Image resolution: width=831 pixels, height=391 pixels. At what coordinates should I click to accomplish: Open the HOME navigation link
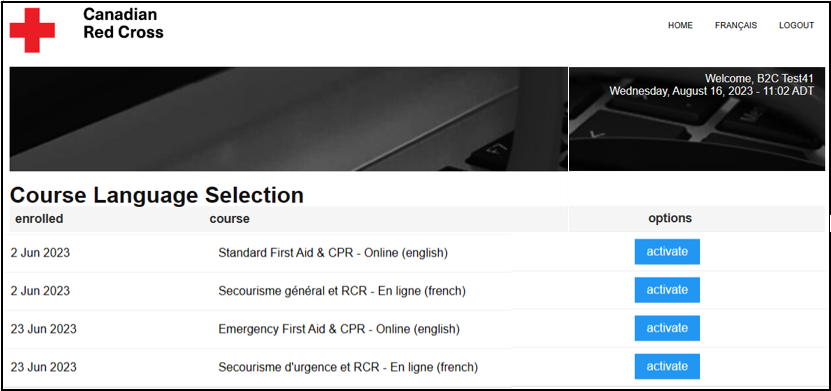pos(680,25)
